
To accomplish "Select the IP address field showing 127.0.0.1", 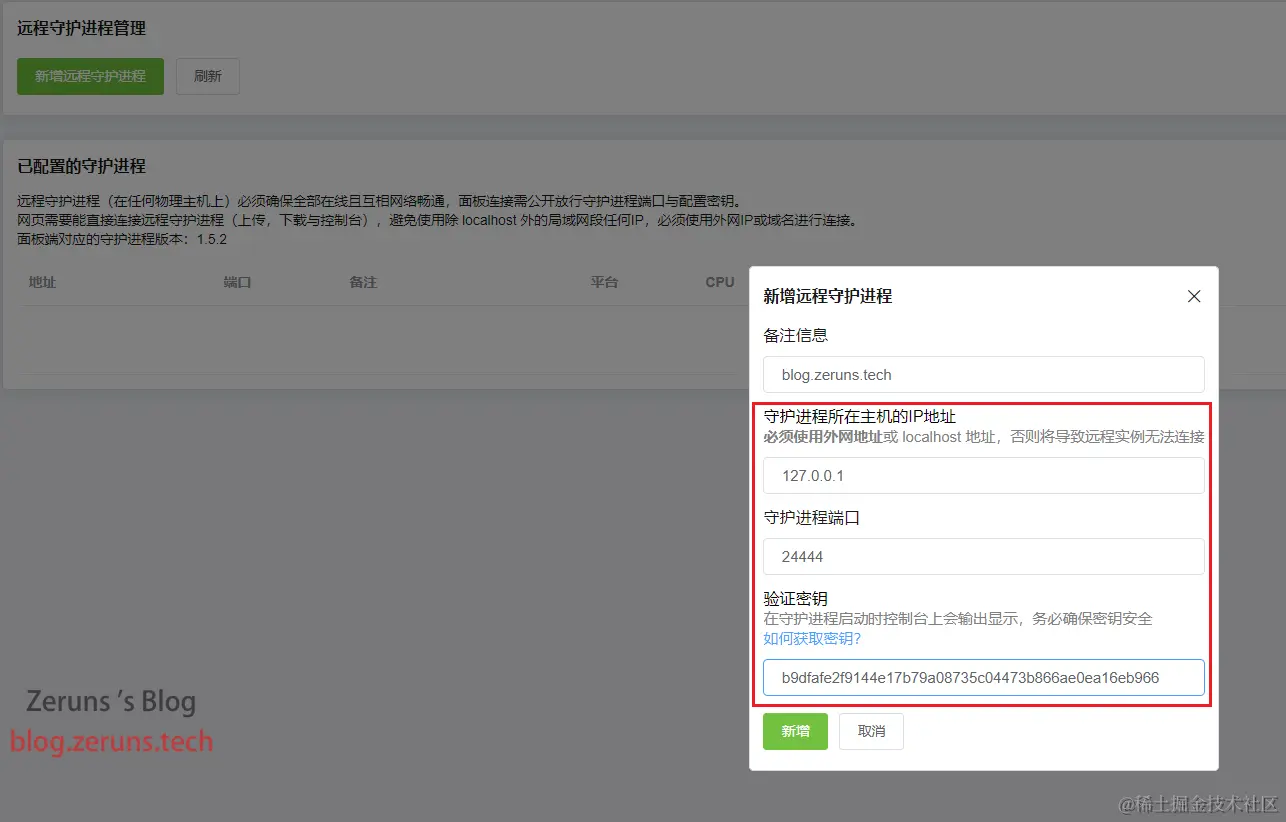I will pos(983,475).
